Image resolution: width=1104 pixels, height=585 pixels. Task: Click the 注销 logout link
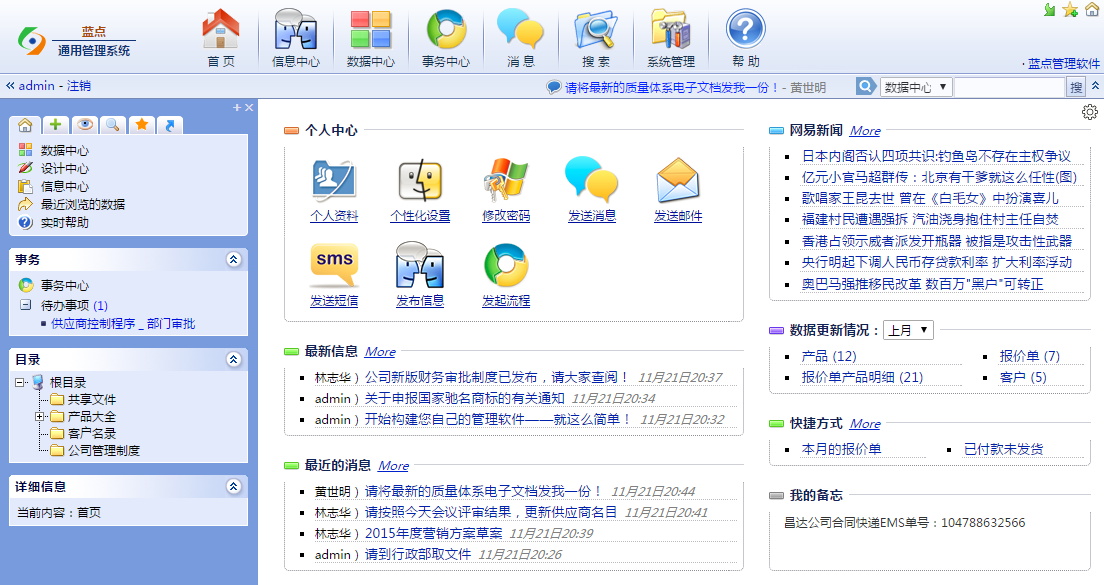coord(79,86)
